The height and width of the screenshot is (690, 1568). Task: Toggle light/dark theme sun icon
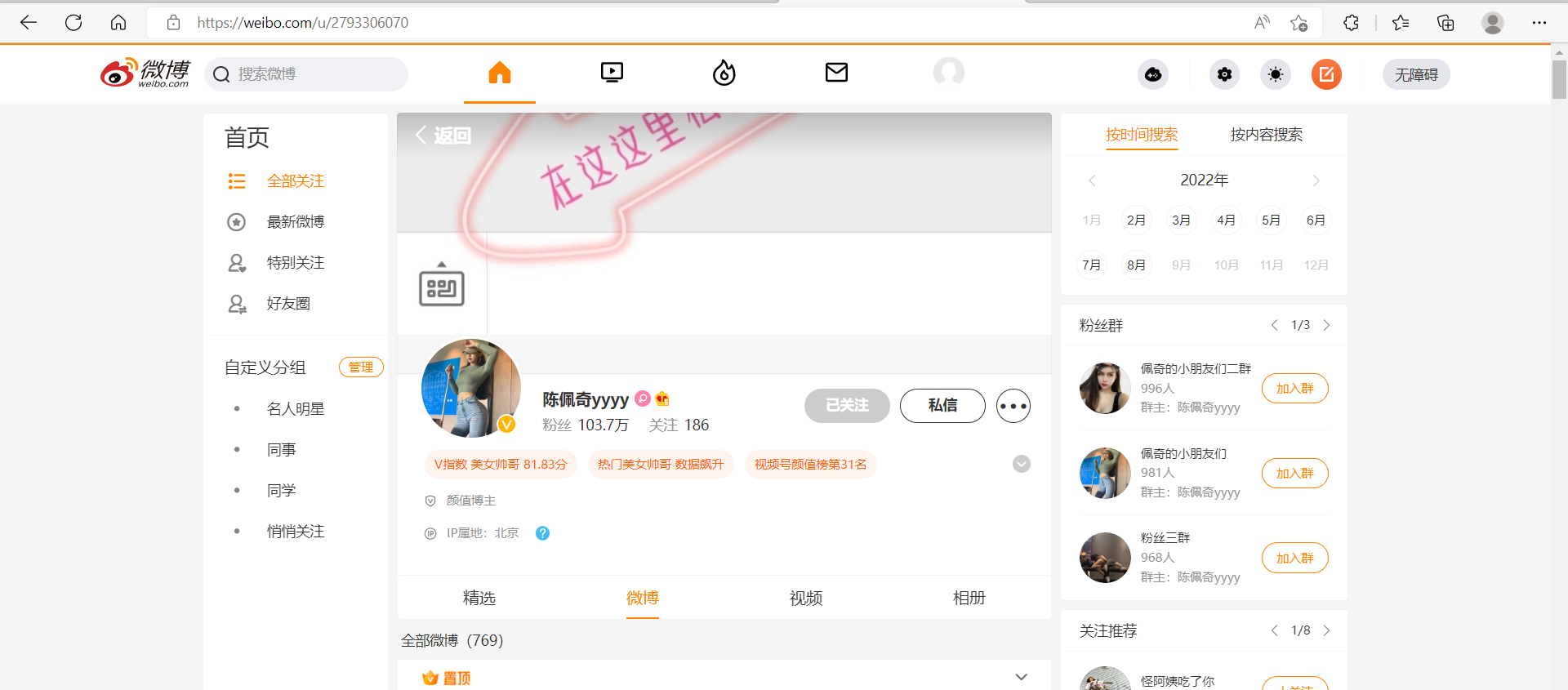point(1275,75)
